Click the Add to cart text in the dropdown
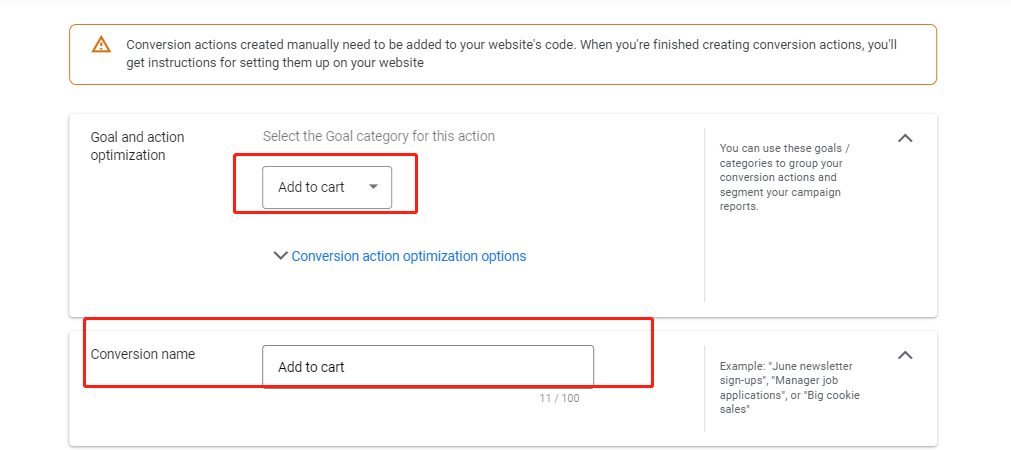 click(311, 187)
